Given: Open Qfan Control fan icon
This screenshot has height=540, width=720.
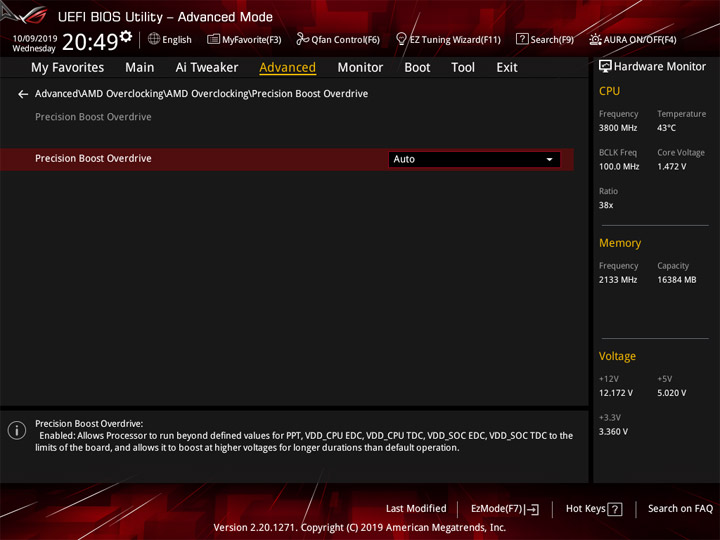Looking at the screenshot, I should [302, 39].
